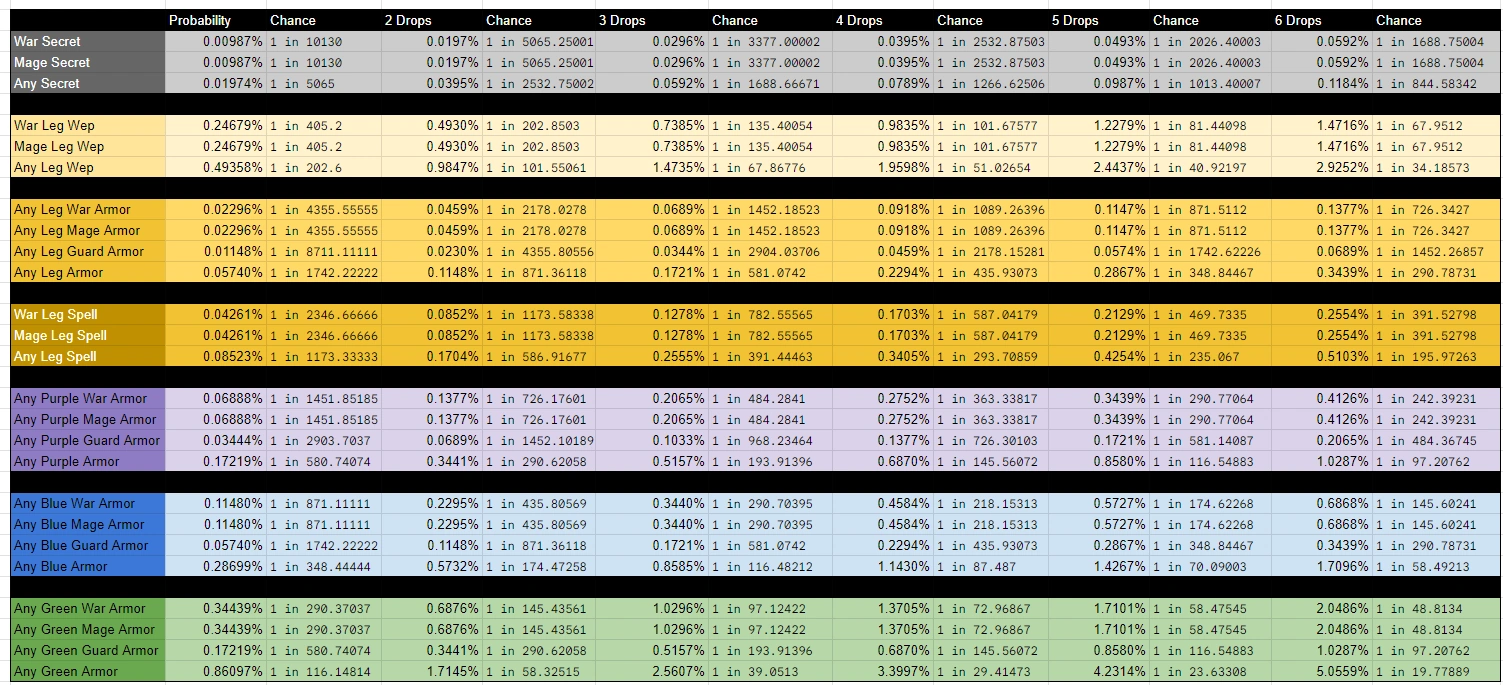The width and height of the screenshot is (1503, 685).
Task: Select the 0.86097% probability cell
Action: point(233,671)
